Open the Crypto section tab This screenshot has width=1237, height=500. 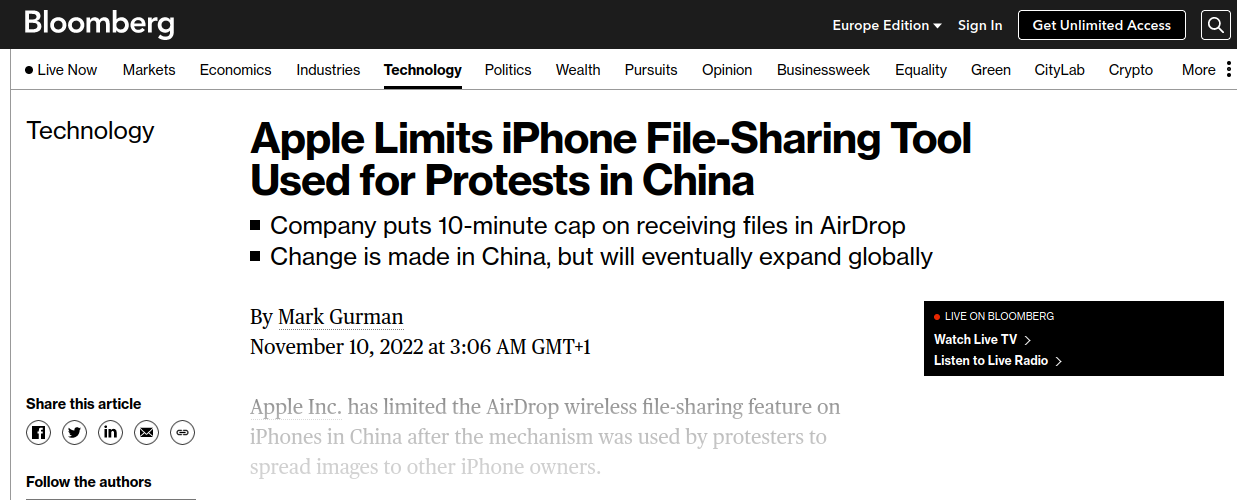(1131, 70)
